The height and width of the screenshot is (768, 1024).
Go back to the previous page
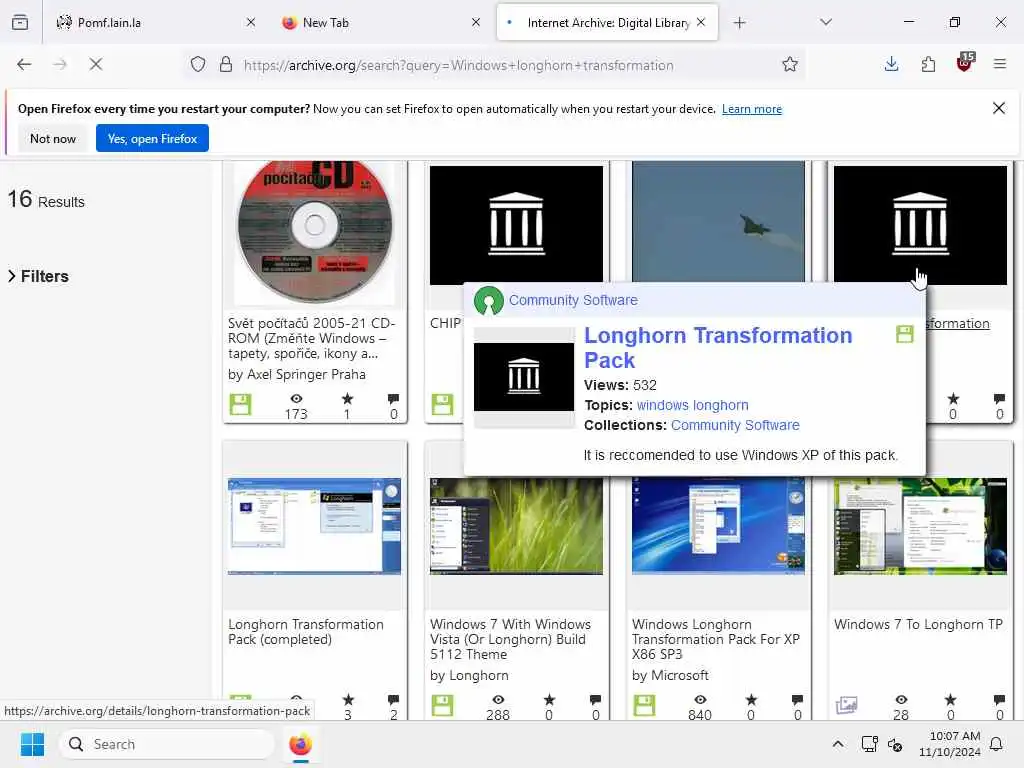[x=24, y=64]
